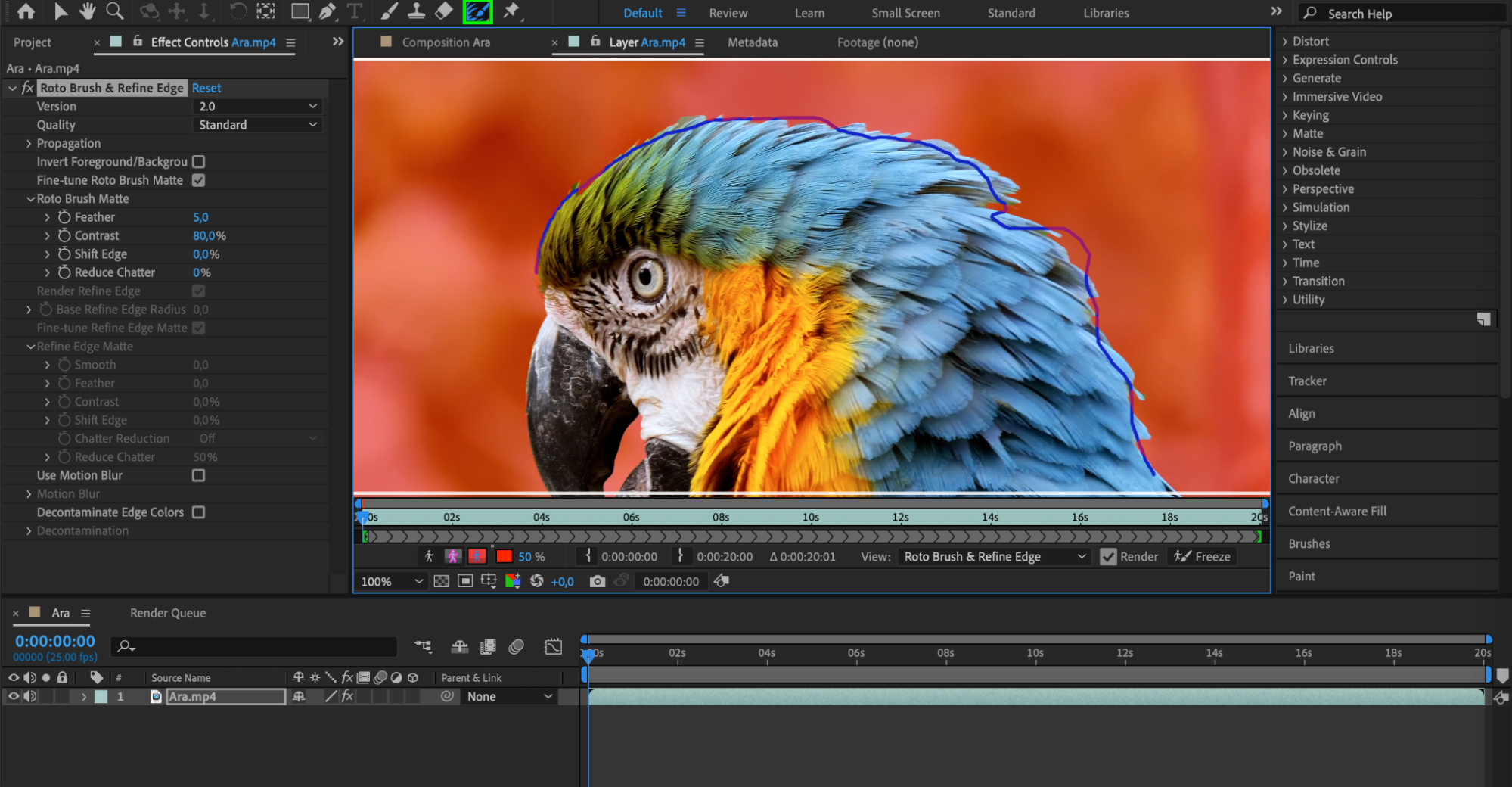The height and width of the screenshot is (787, 1512).
Task: Switch to the Composition Ara tab
Action: (446, 42)
